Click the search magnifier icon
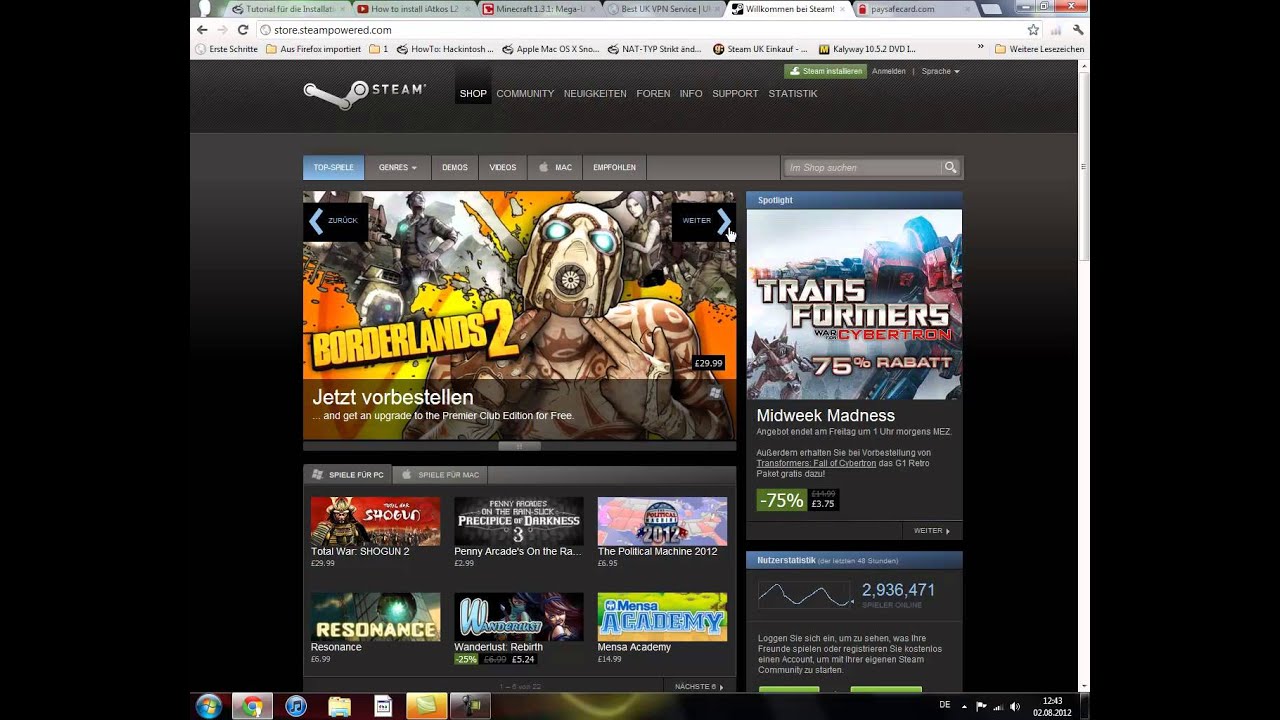 click(951, 167)
